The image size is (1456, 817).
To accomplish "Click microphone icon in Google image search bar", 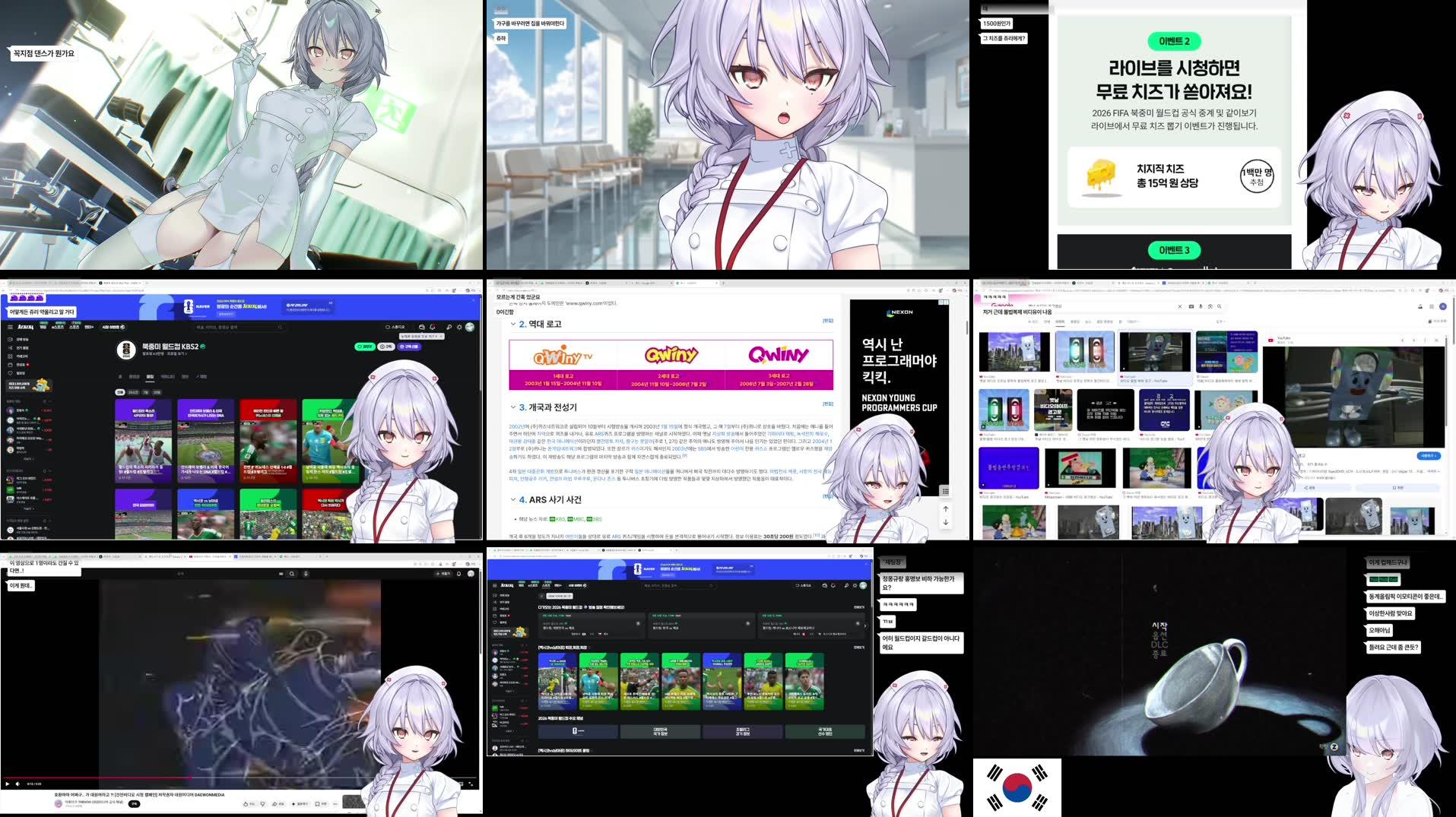I will tap(1201, 306).
